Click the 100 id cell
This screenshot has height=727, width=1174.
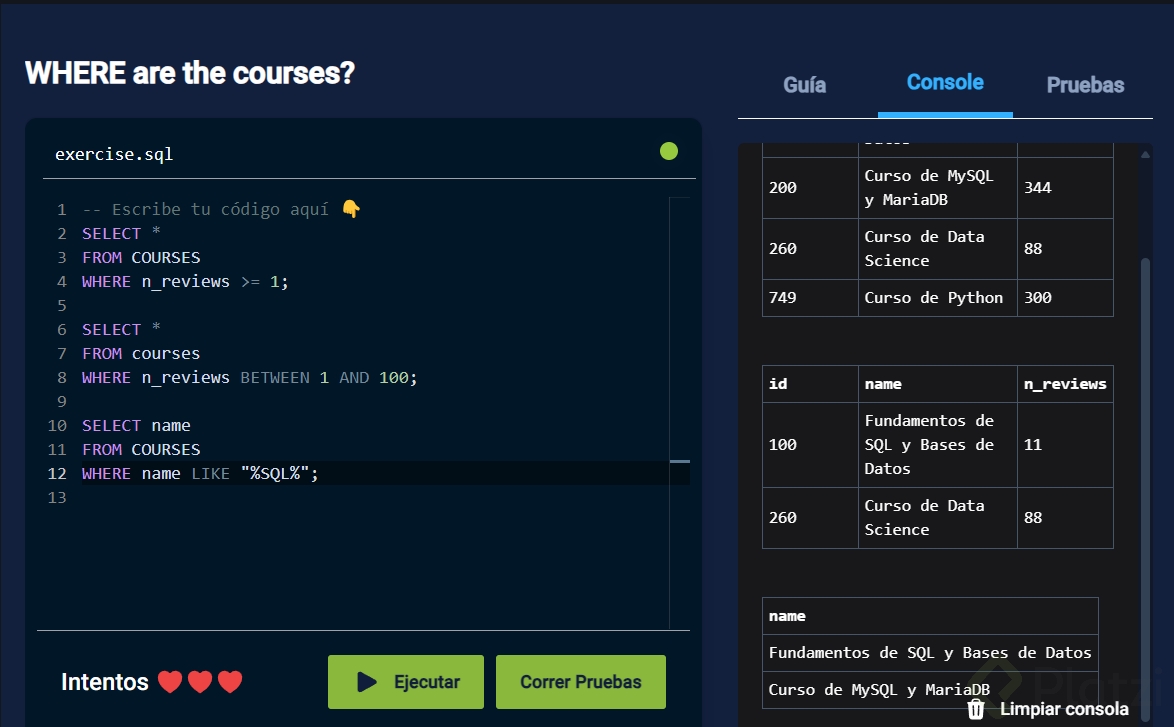(810, 445)
